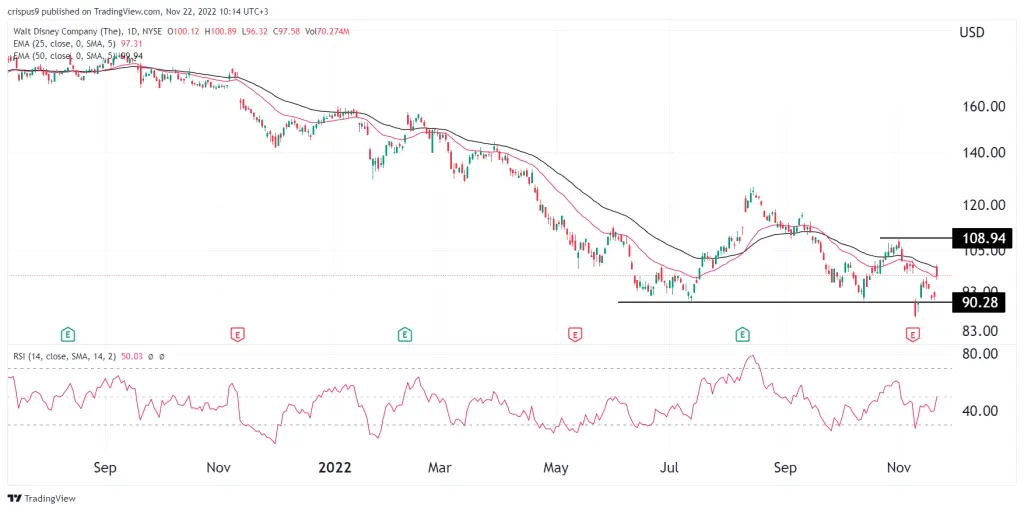The width and height of the screenshot is (1024, 511).
Task: Click the USD currency label
Action: [971, 32]
